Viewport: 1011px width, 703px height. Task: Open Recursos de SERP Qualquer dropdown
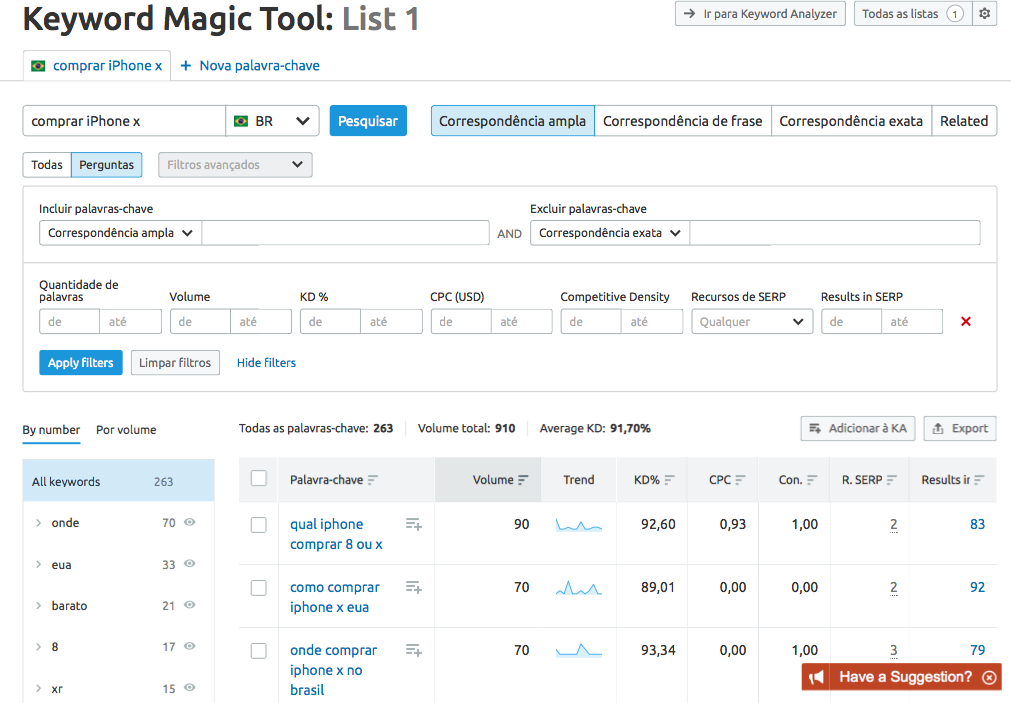[x=752, y=321]
